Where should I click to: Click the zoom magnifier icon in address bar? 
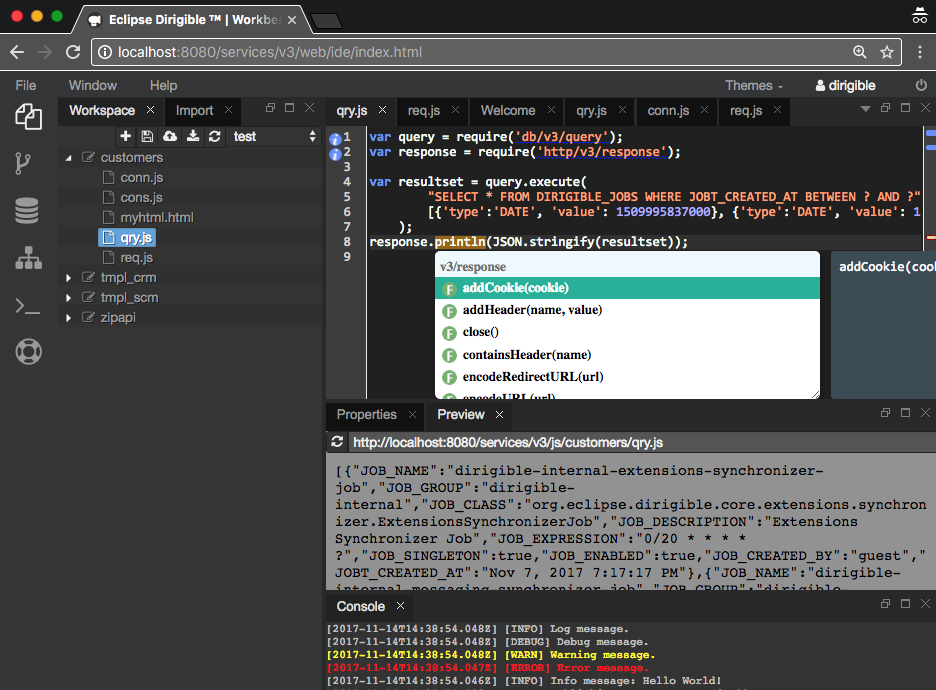860,52
